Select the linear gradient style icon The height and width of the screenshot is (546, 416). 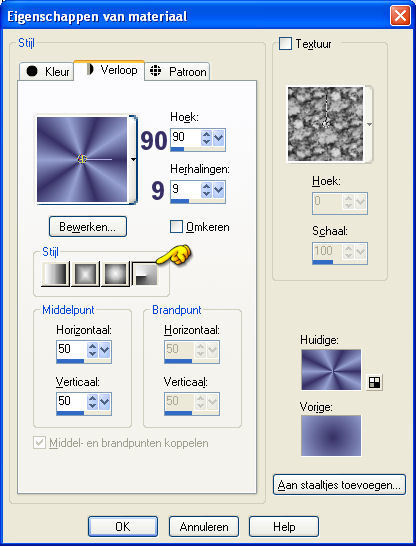point(55,274)
